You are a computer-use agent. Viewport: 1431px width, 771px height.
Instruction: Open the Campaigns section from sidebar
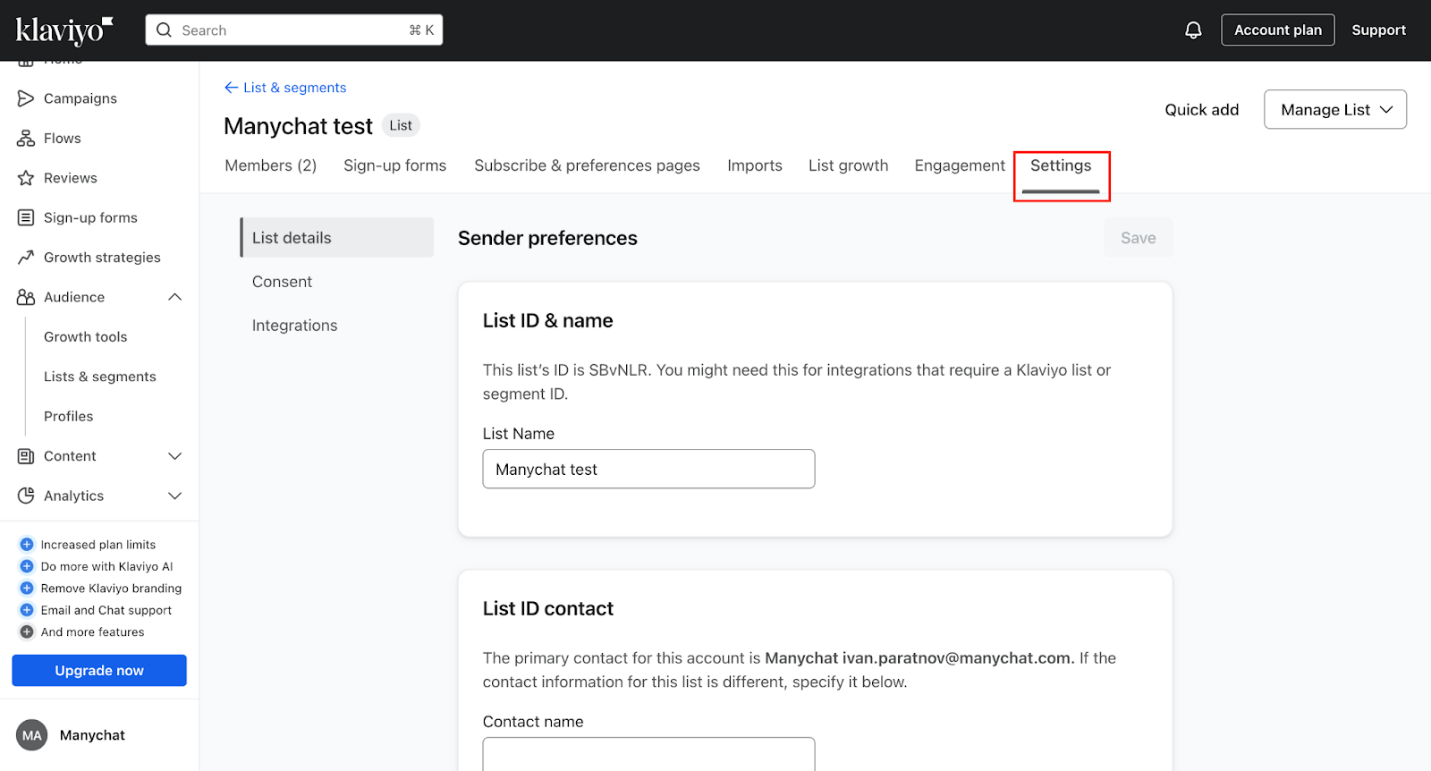tap(24, 98)
